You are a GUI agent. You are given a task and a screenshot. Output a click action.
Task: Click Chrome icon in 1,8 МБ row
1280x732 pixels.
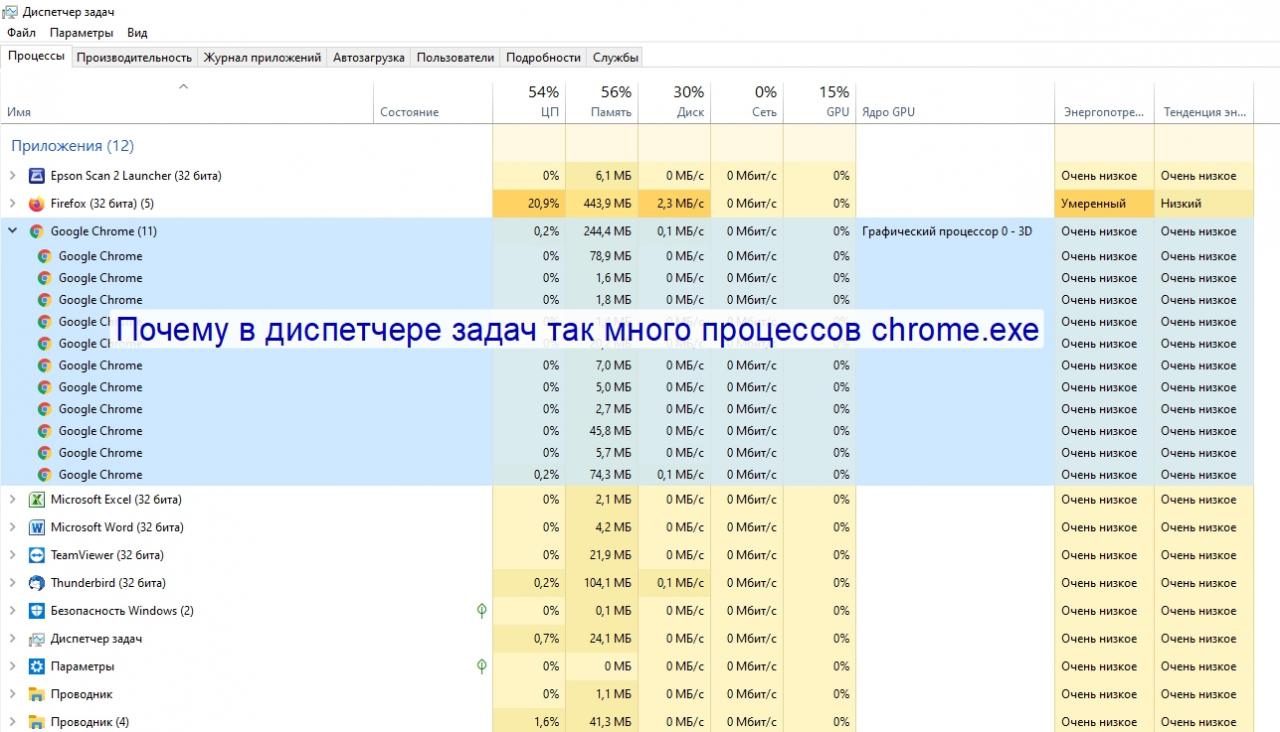coord(45,300)
